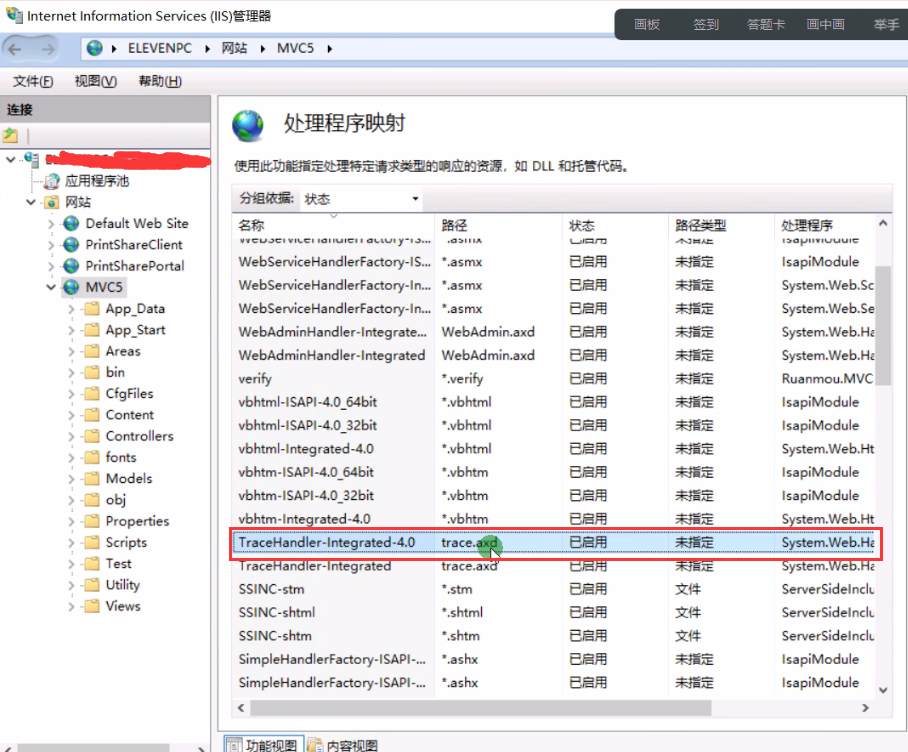908x752 pixels.
Task: Switch to the 内容视图 tab
Action: pyautogui.click(x=342, y=744)
